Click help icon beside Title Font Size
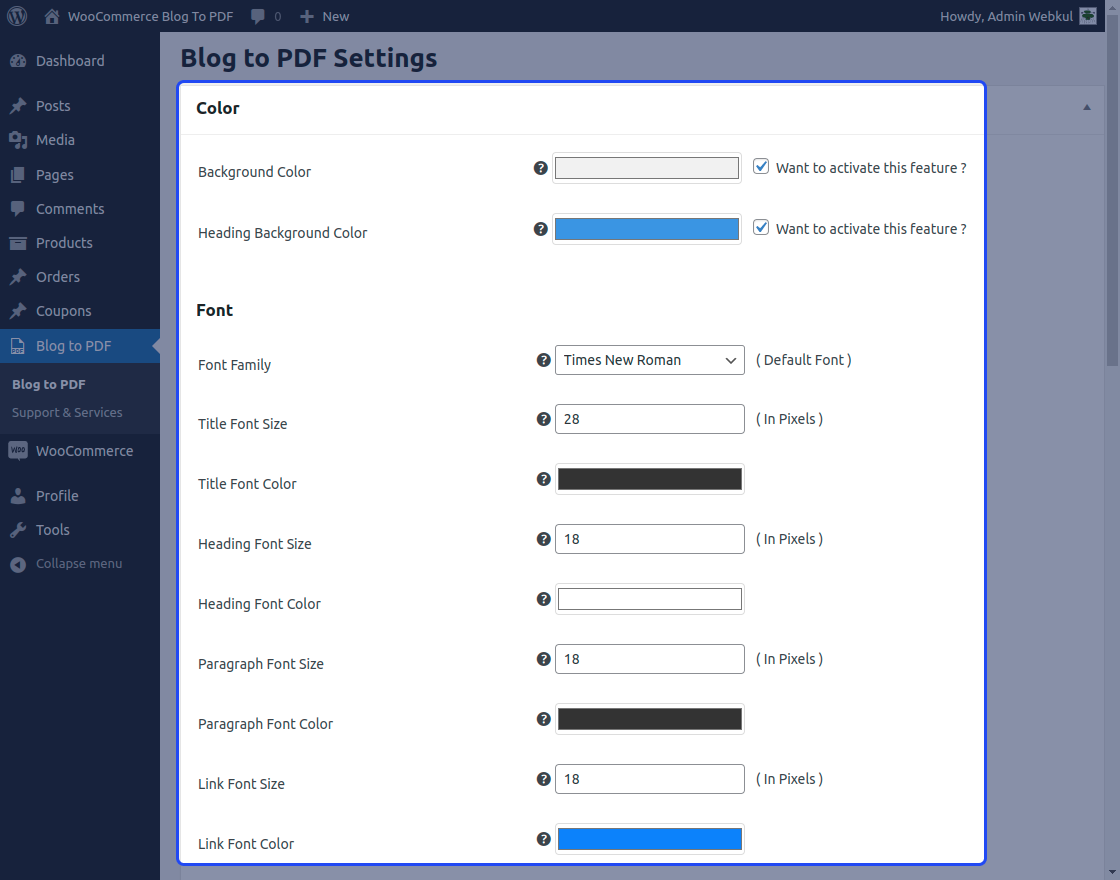The height and width of the screenshot is (880, 1120). pyautogui.click(x=544, y=419)
